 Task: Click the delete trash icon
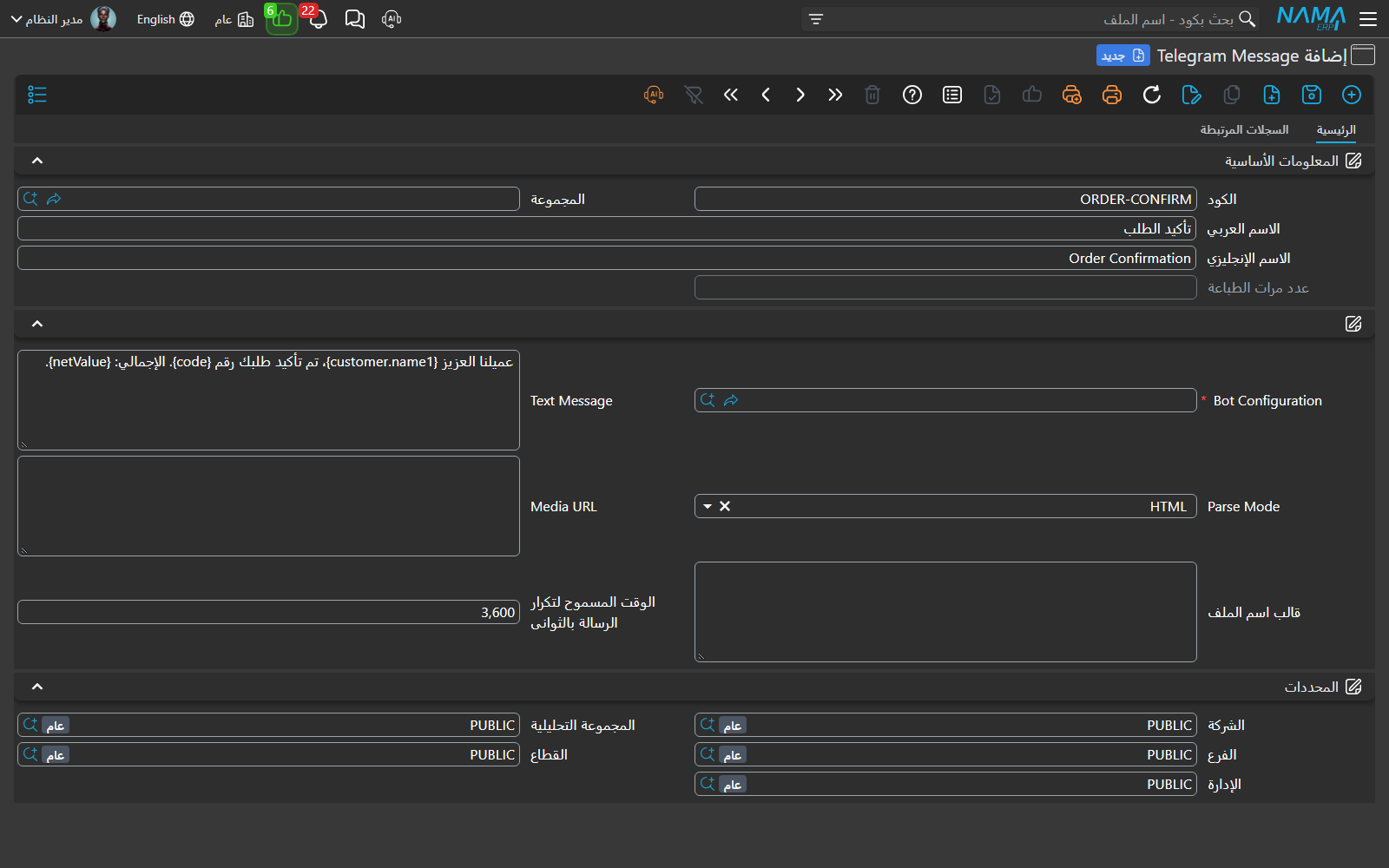tap(872, 95)
